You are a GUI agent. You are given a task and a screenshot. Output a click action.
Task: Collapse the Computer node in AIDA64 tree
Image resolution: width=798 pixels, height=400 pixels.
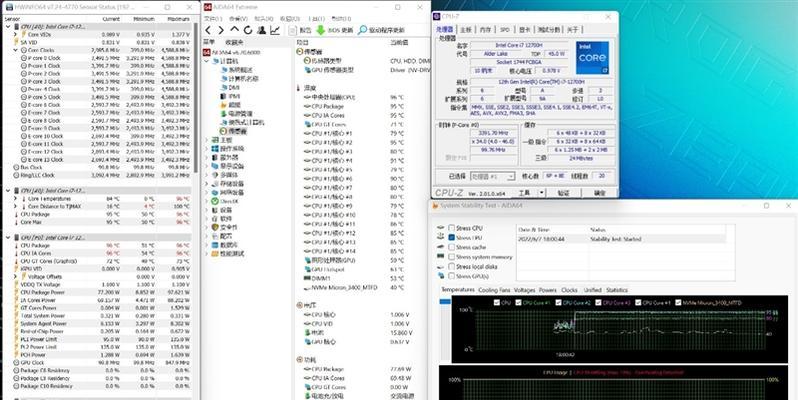(207, 61)
